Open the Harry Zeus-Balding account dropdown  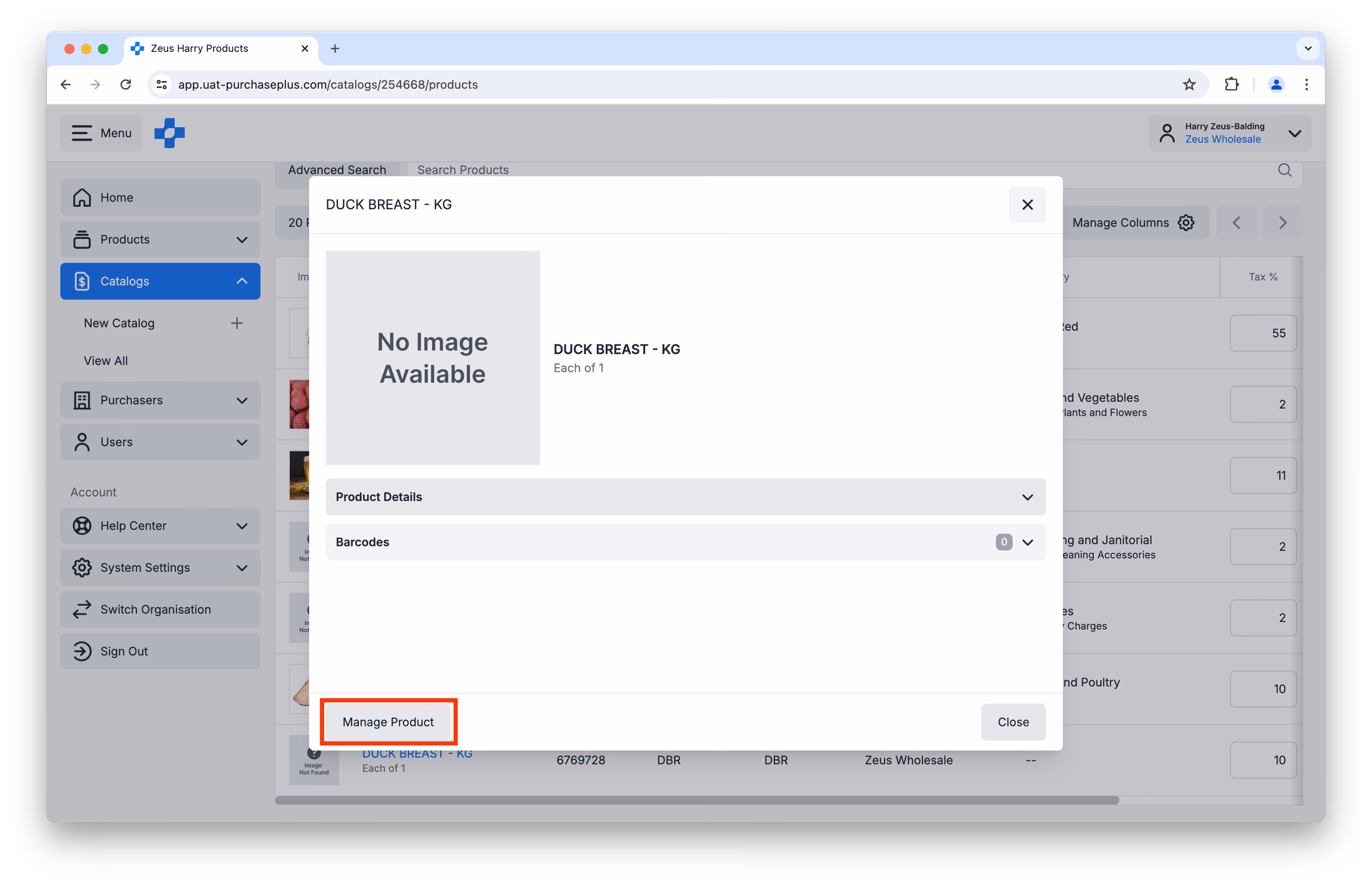coord(1230,133)
